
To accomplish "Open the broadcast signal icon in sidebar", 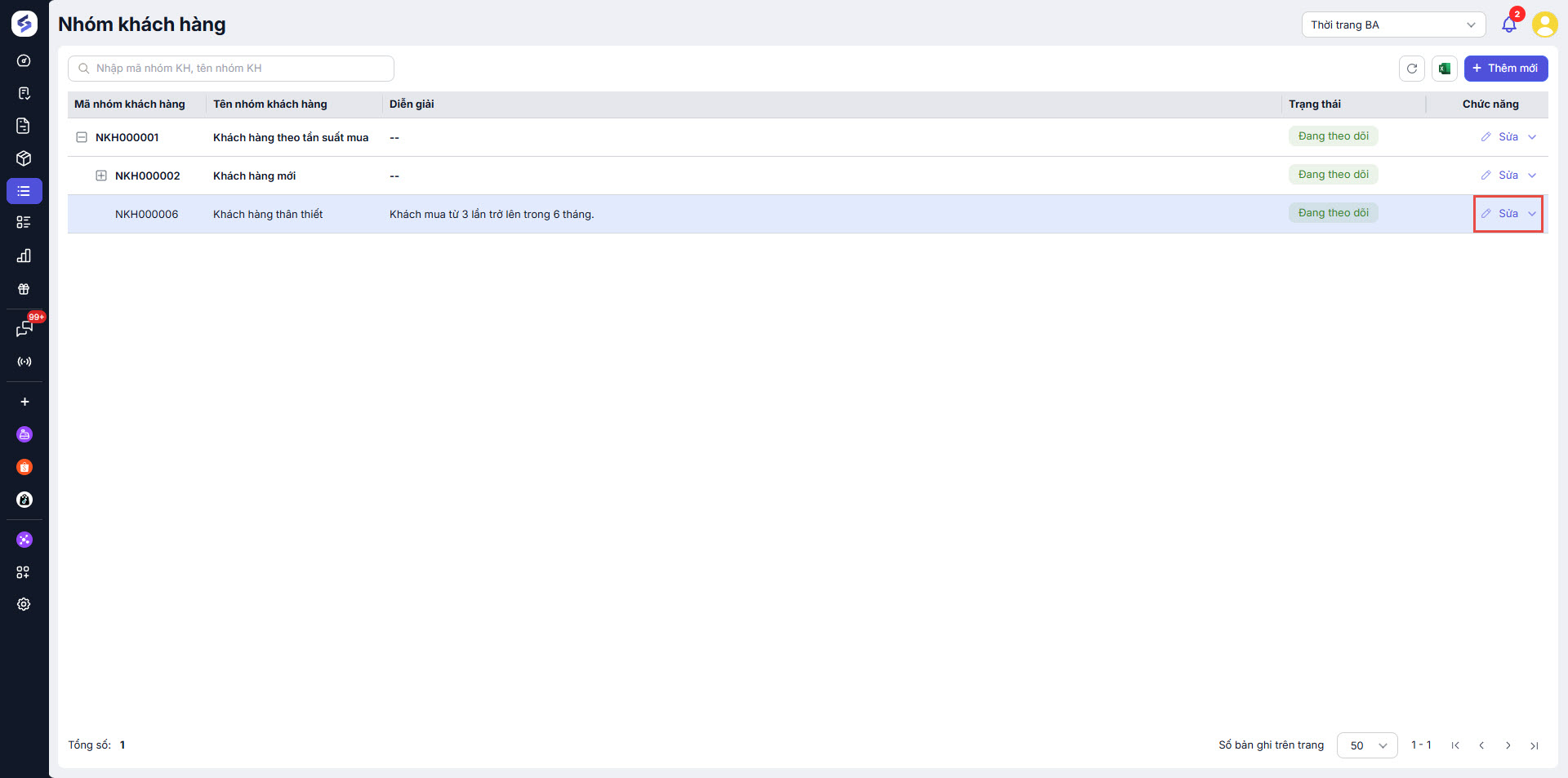I will click(24, 362).
